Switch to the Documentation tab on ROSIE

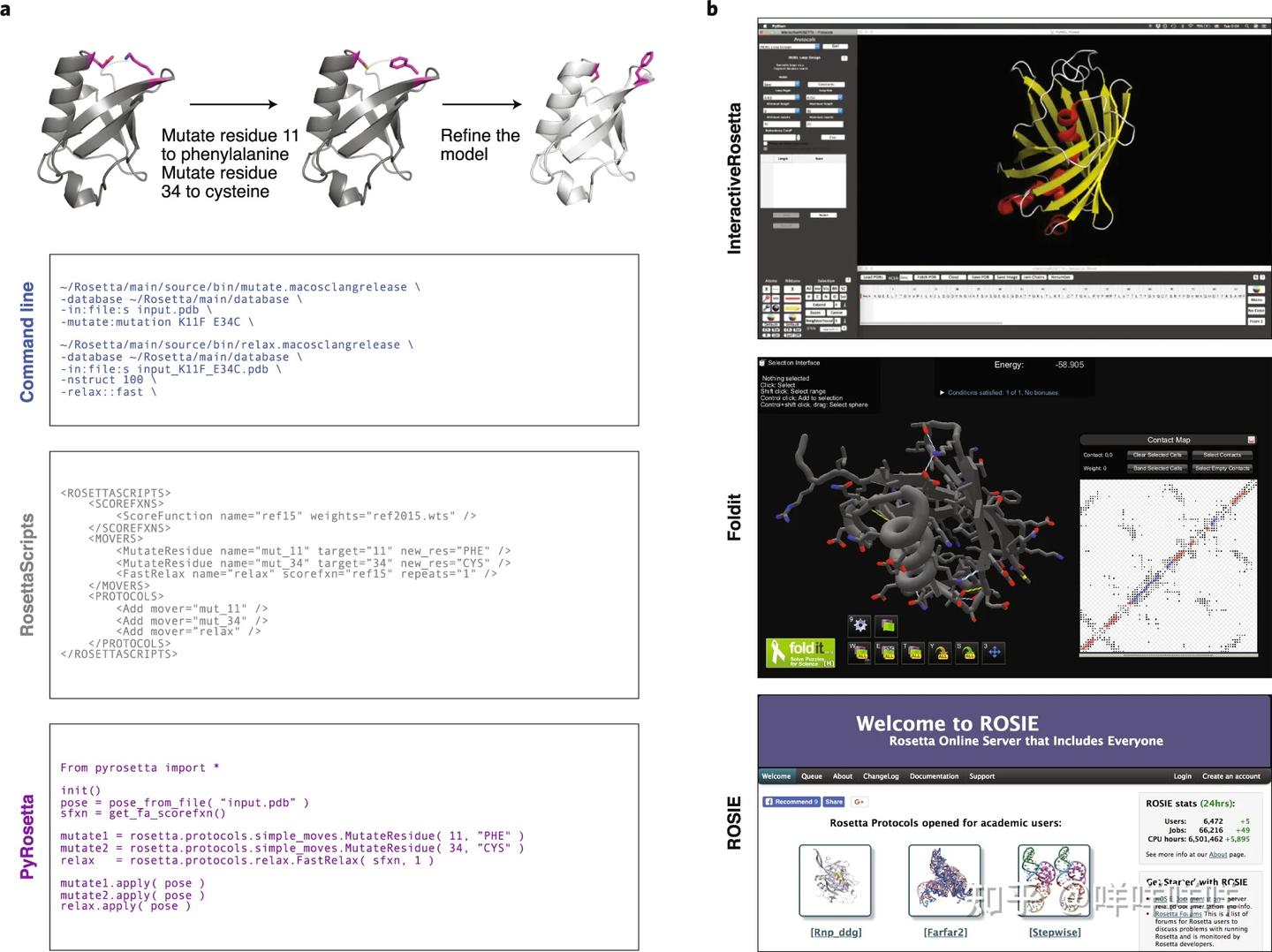(934, 776)
